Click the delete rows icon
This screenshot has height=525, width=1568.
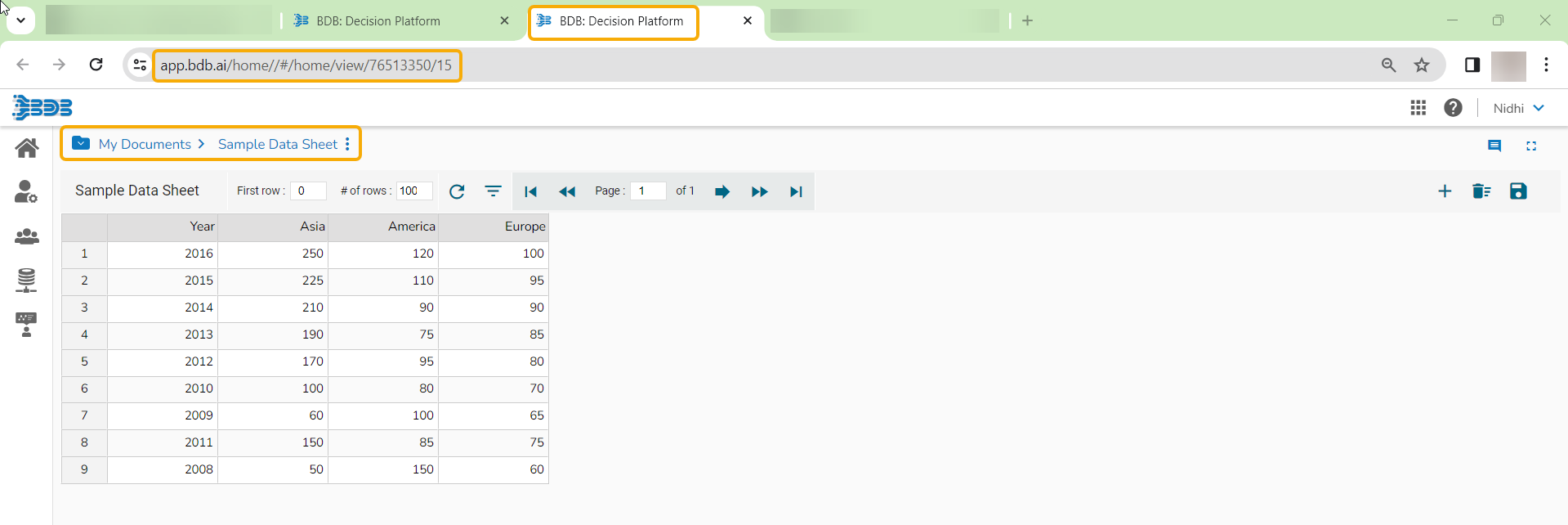[x=1481, y=191]
